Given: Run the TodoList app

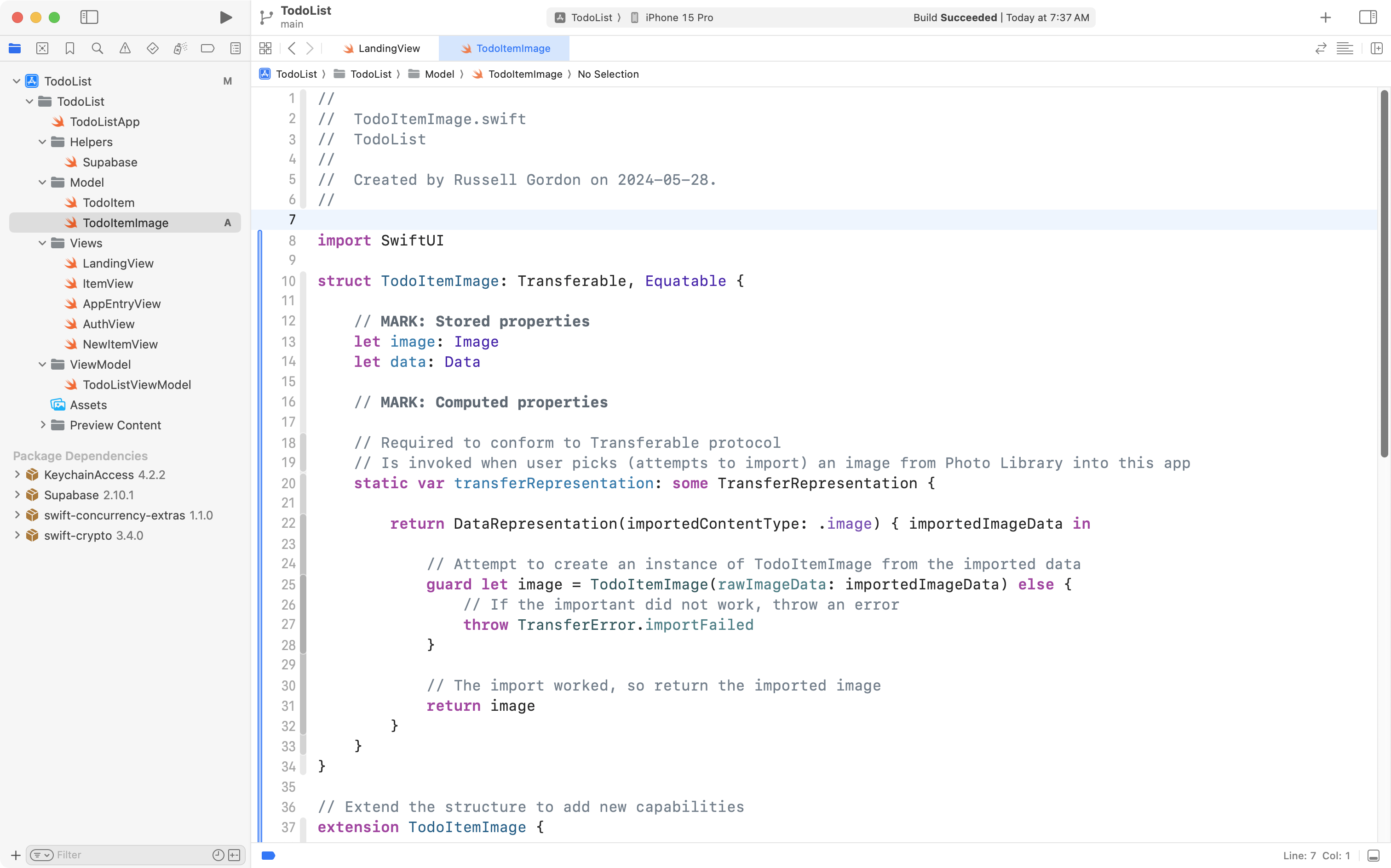Looking at the screenshot, I should pyautogui.click(x=225, y=17).
